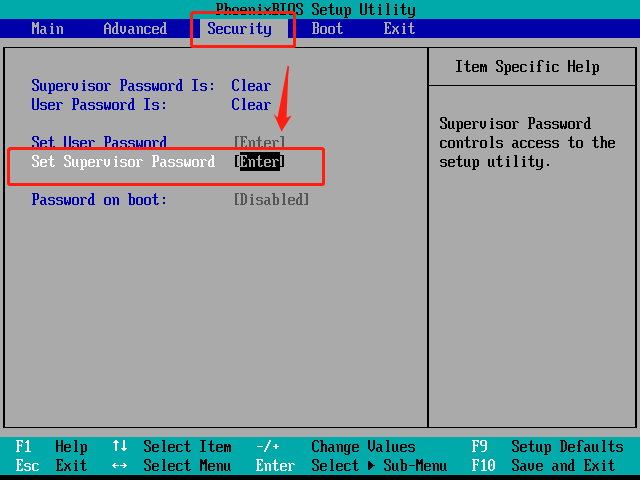
Task: Click the up-down arrows Select Item hint
Action: (172, 447)
